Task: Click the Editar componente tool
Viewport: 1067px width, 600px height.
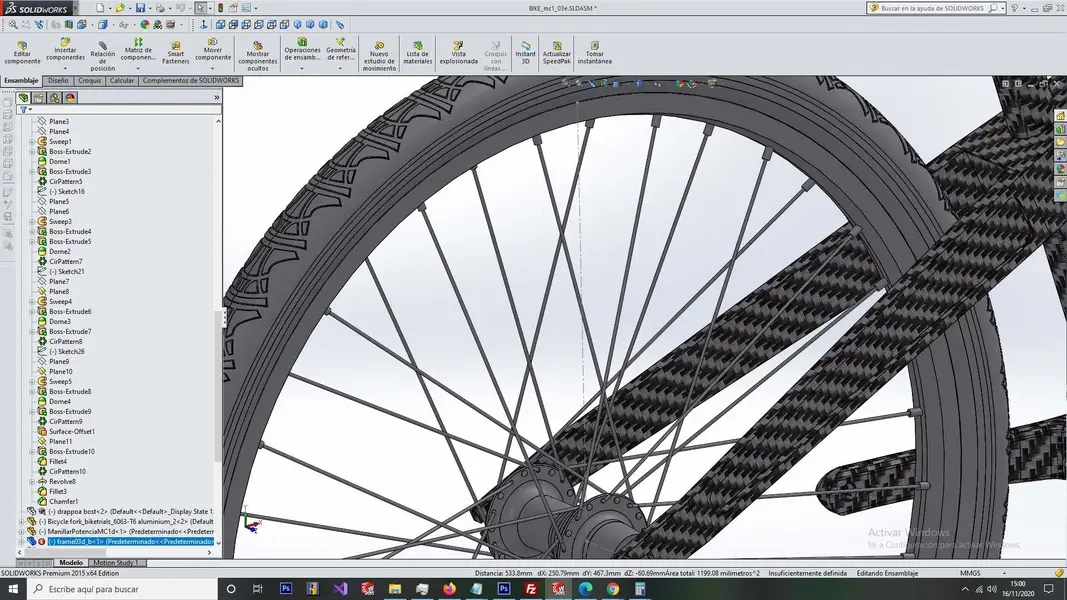Action: (x=22, y=53)
